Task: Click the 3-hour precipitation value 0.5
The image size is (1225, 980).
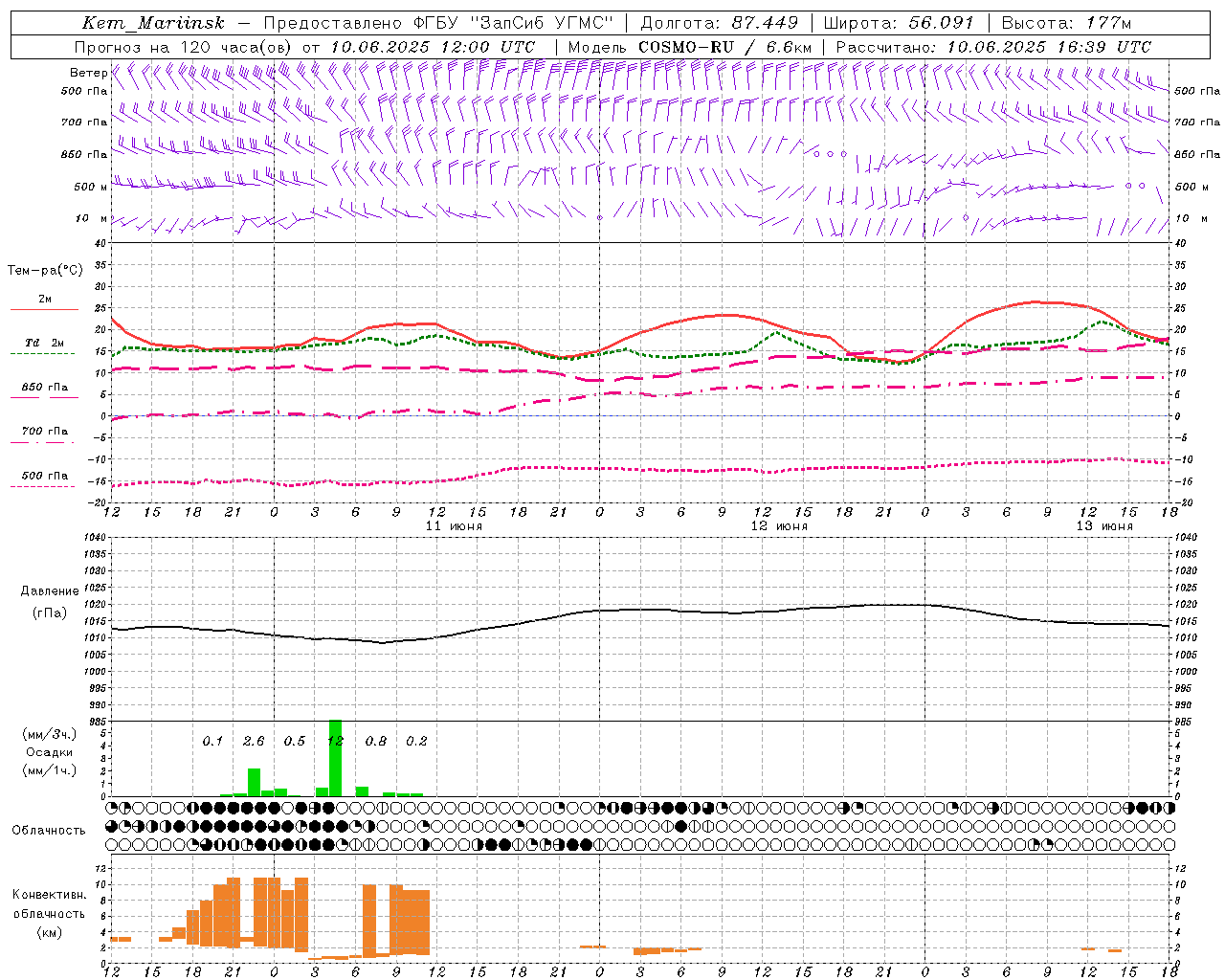Action: pos(294,741)
